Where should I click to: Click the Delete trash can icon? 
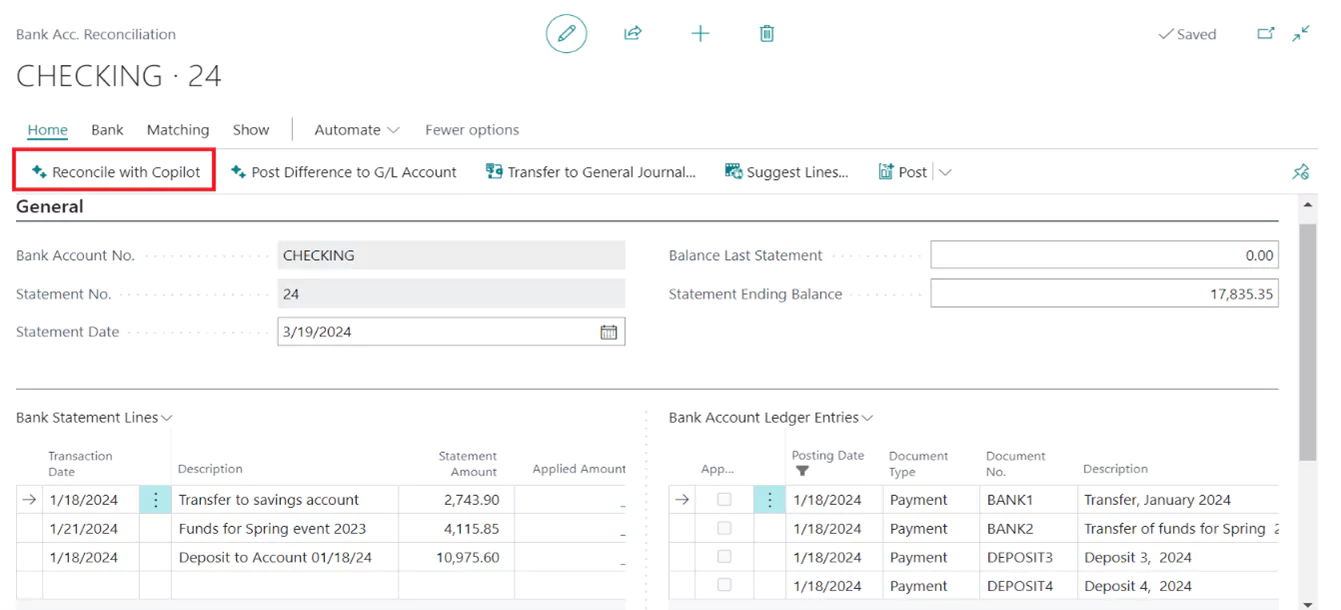click(x=767, y=34)
